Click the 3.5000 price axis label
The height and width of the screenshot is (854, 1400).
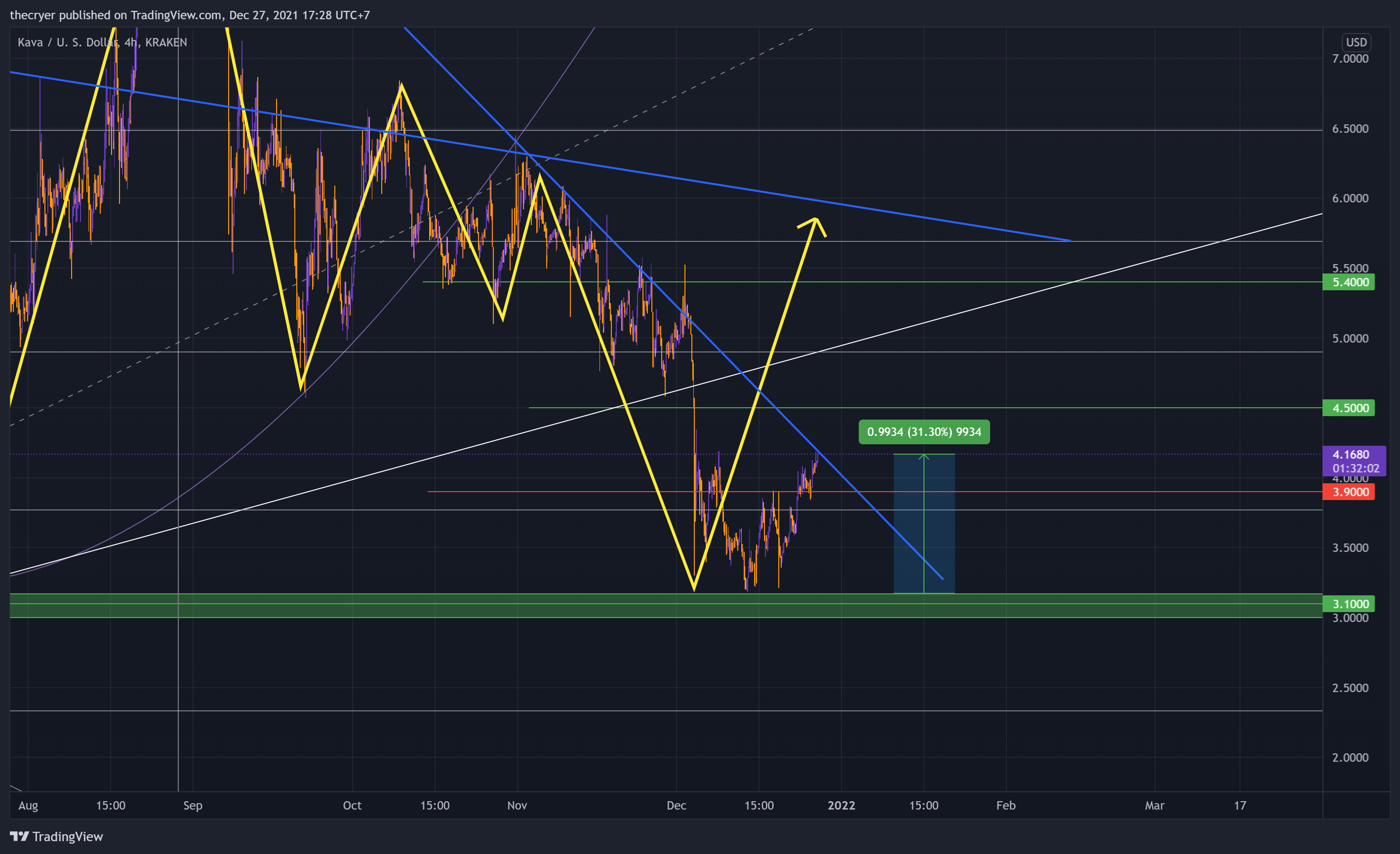point(1350,548)
